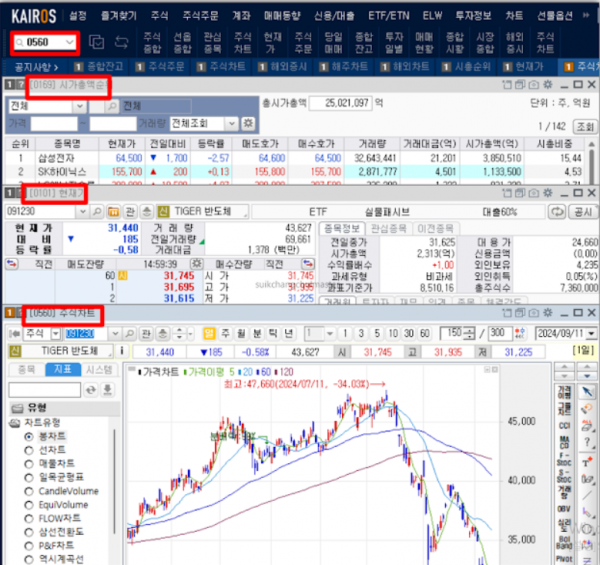
Task: Add the Pivot indicator
Action: point(564,559)
